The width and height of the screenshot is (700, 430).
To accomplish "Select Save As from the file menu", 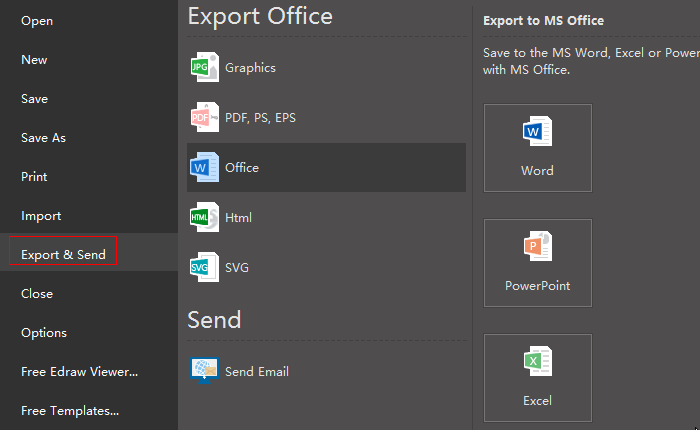I will point(43,138).
